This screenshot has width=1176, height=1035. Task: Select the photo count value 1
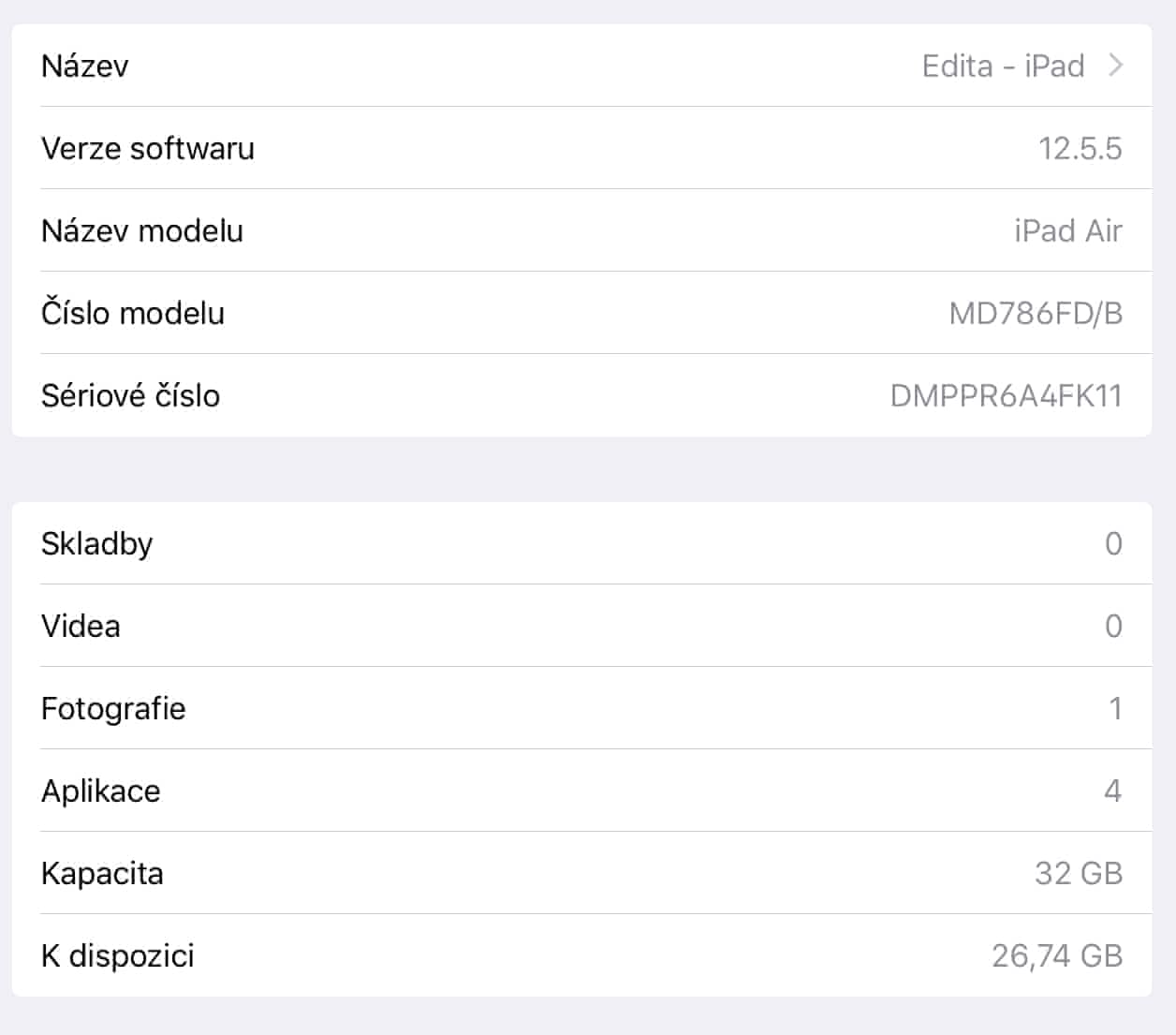[1114, 708]
